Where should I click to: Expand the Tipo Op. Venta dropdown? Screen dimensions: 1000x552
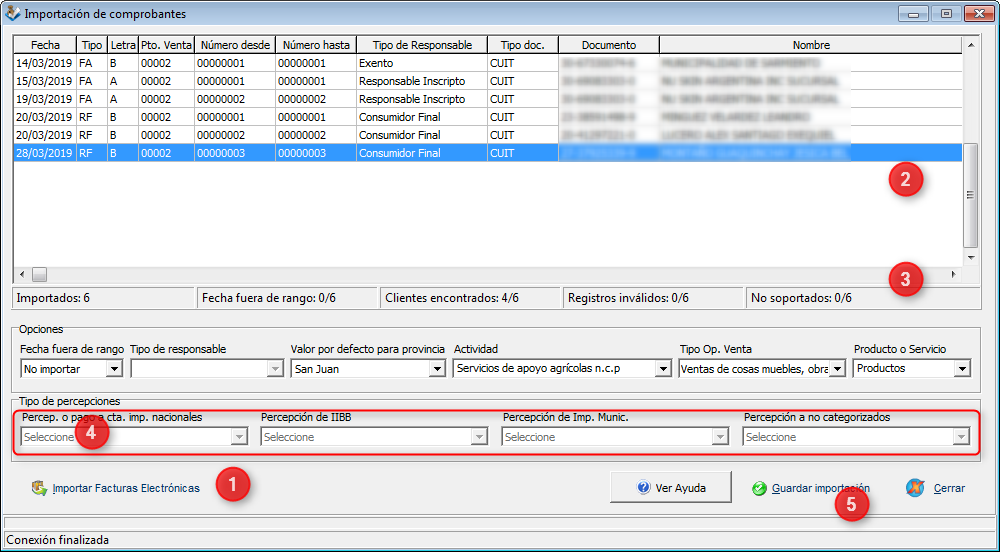(x=837, y=369)
